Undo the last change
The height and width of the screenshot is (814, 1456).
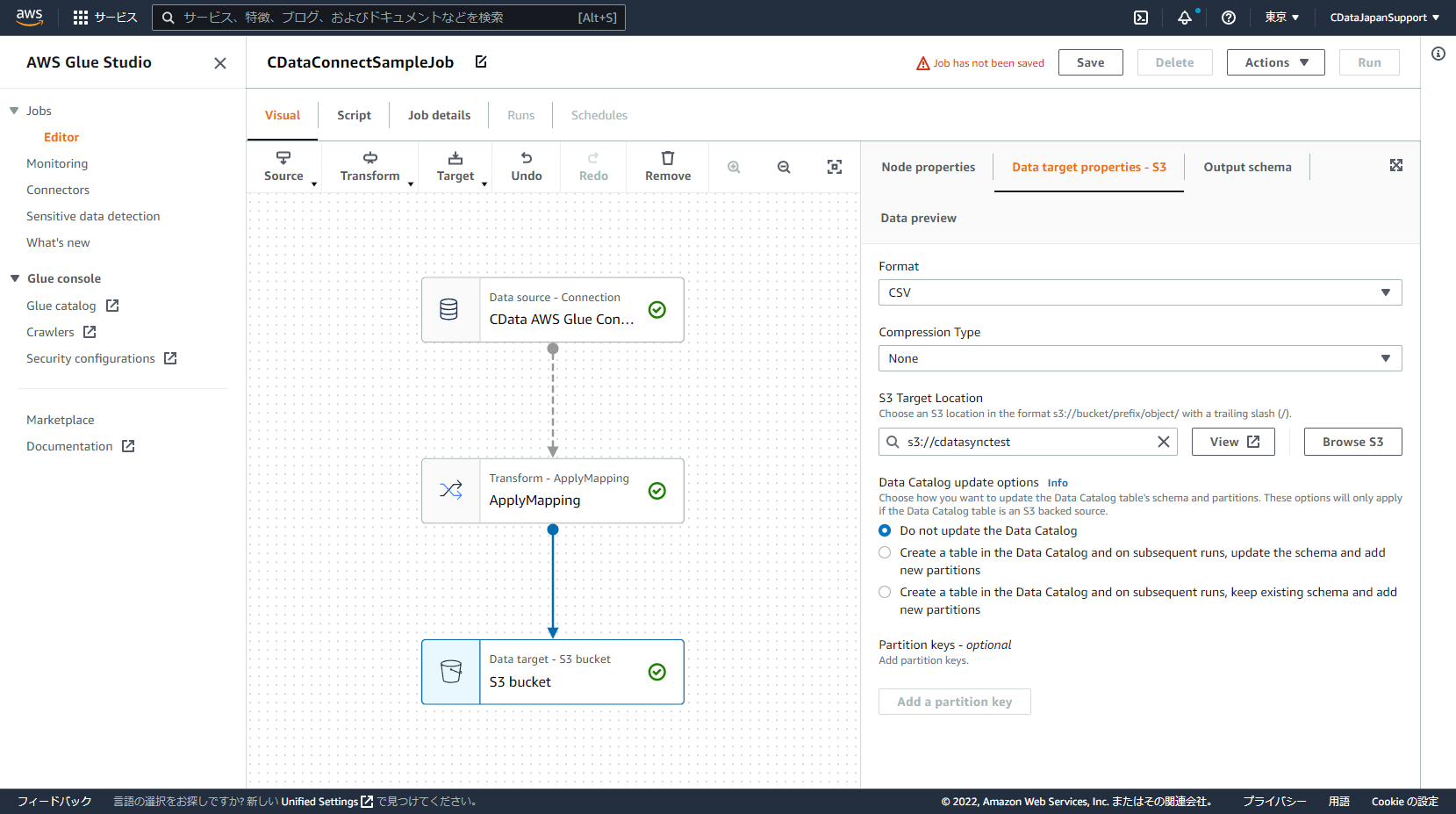pos(526,167)
